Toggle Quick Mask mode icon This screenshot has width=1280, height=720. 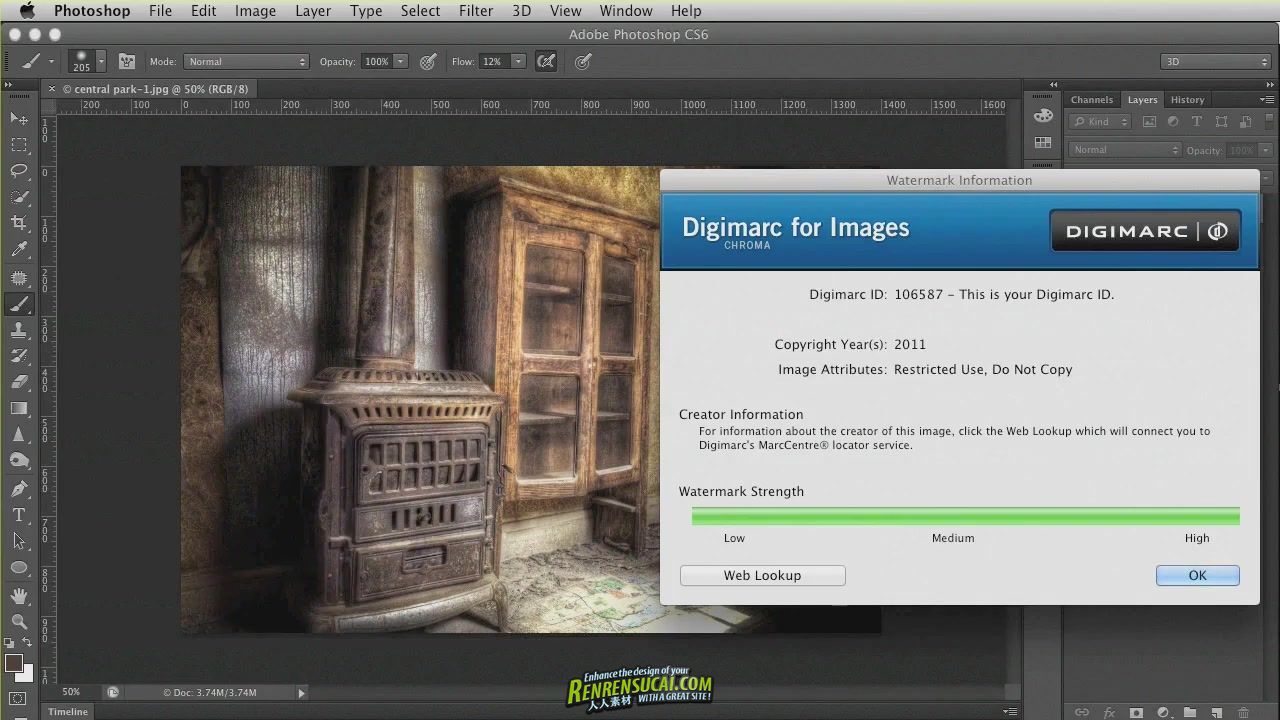(x=18, y=698)
